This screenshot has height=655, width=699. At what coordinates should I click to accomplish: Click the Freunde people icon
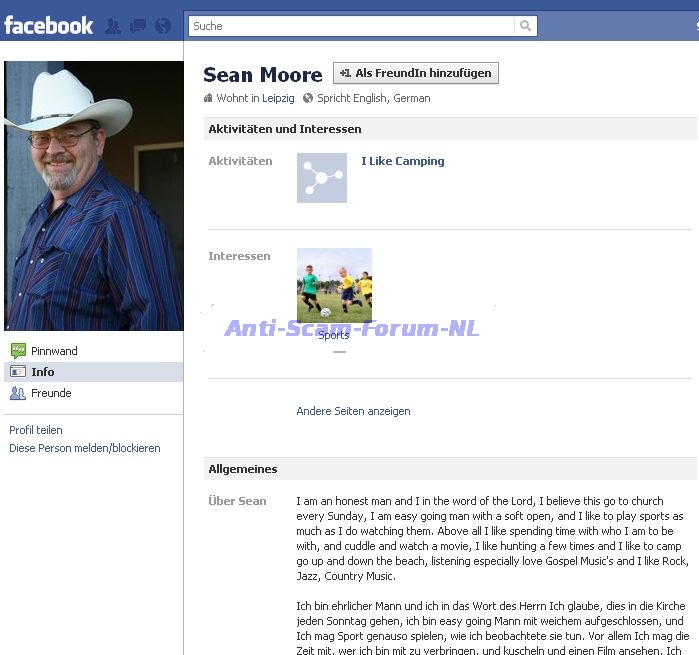pyautogui.click(x=18, y=393)
